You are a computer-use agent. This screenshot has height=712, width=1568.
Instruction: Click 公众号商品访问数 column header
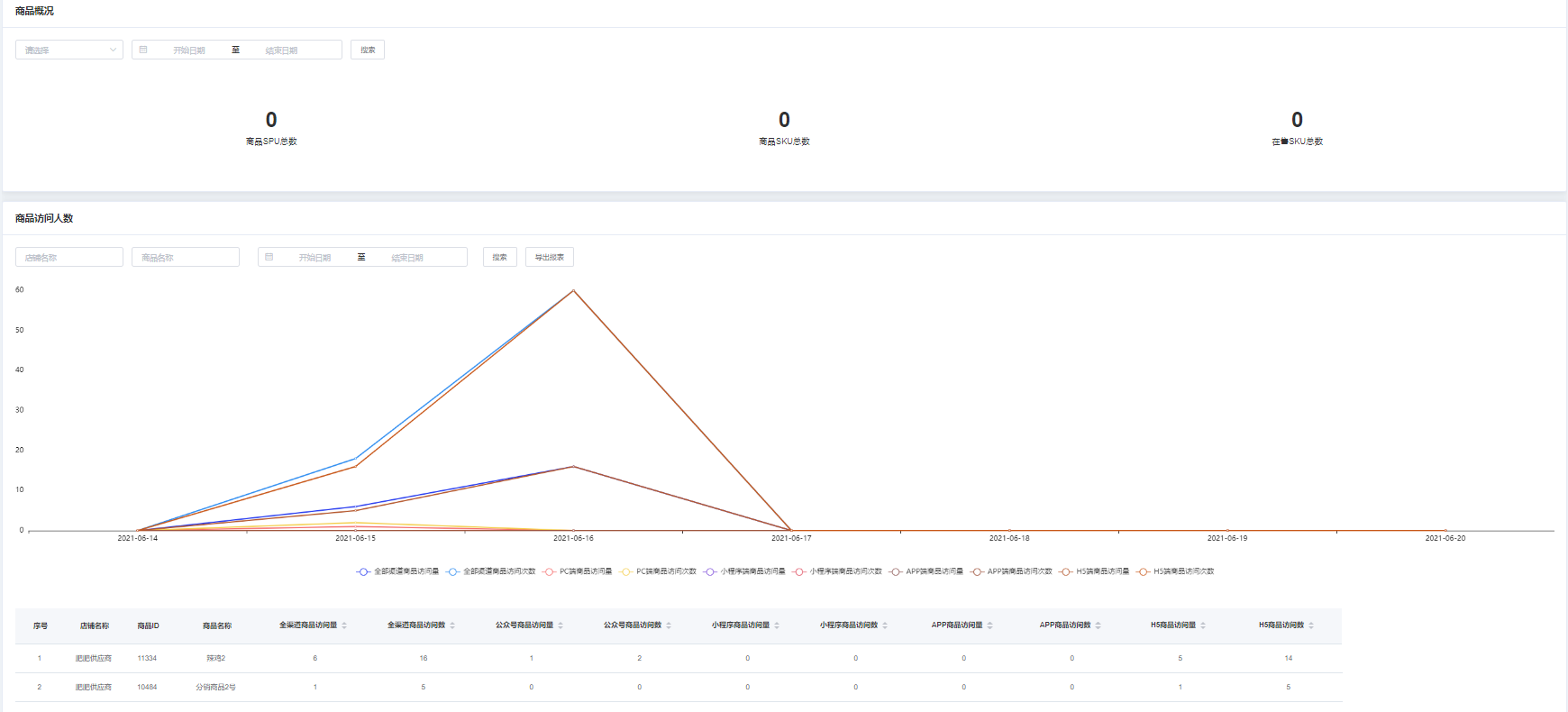tap(633, 625)
